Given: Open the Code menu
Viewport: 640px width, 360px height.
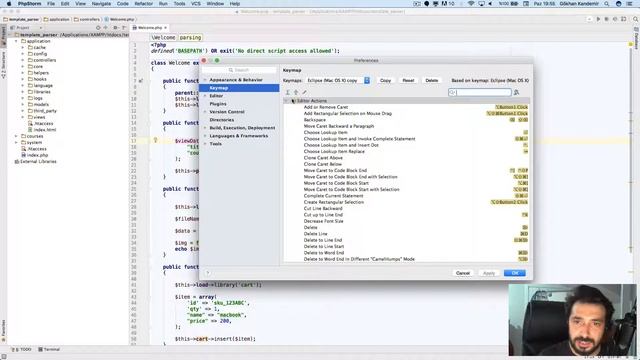Looking at the screenshot, I should (x=122, y=4).
